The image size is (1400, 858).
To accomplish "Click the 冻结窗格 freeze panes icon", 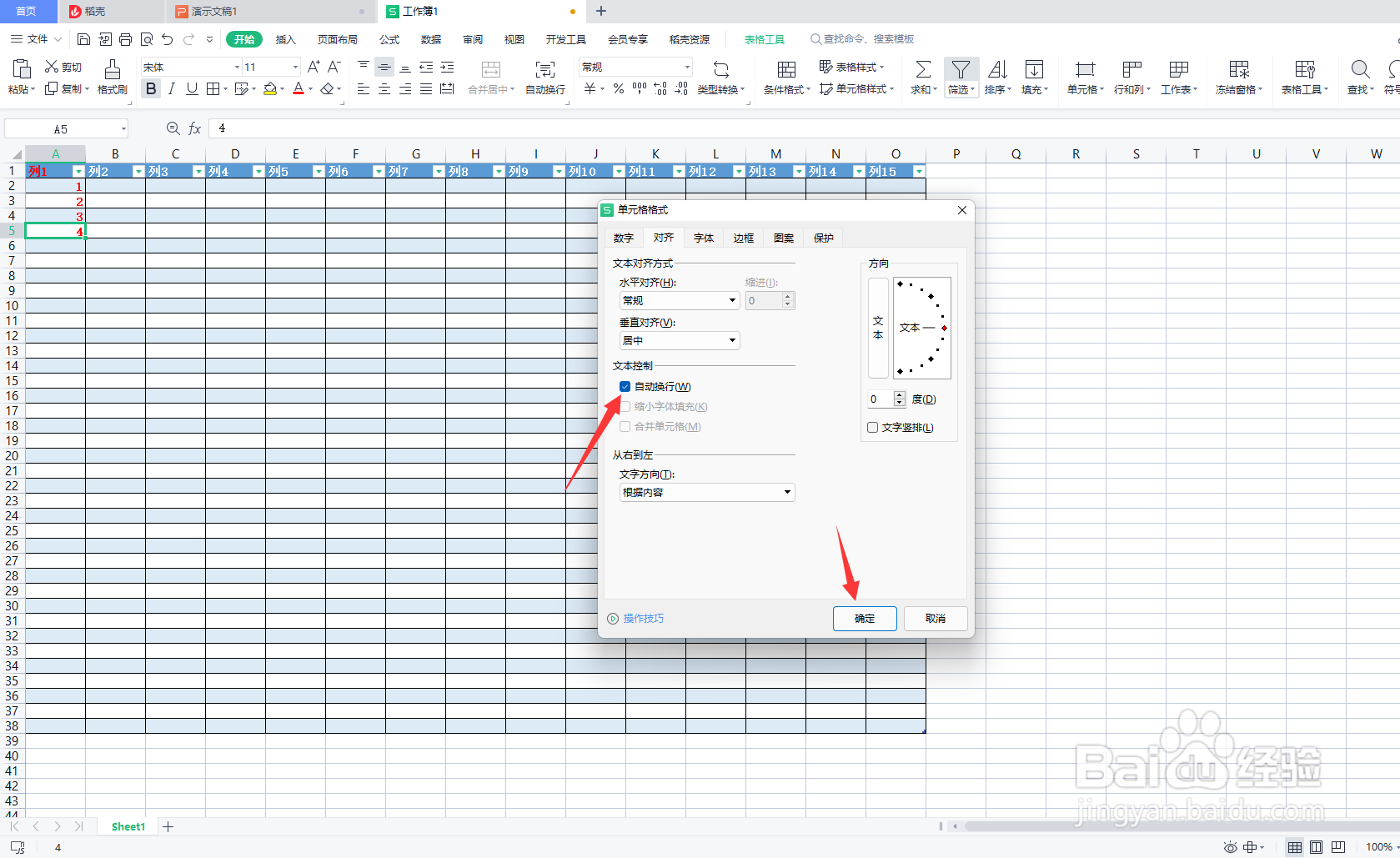I will click(x=1240, y=69).
